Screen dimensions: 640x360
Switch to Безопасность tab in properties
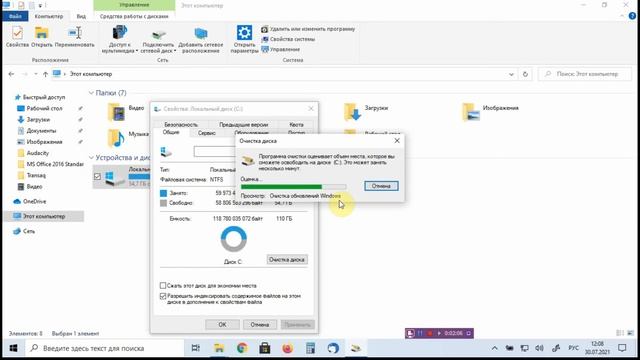pyautogui.click(x=181, y=124)
